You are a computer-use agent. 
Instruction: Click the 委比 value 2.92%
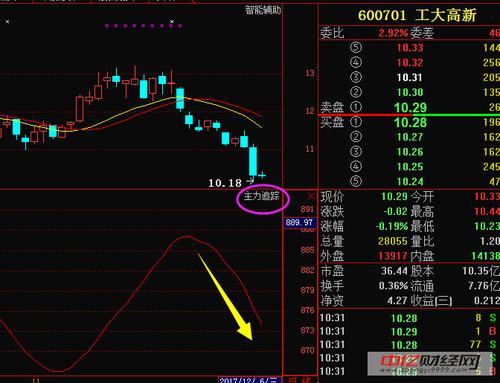pyautogui.click(x=393, y=33)
